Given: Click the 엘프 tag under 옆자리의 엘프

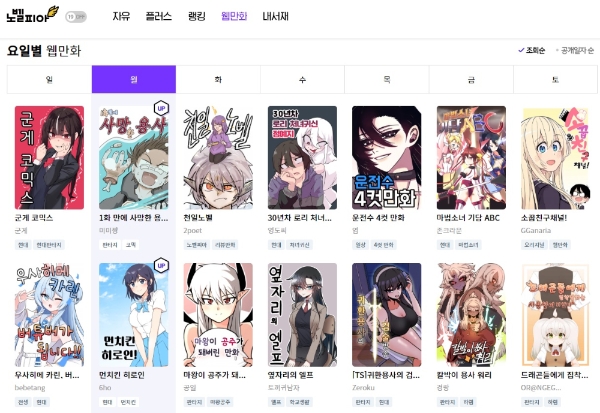Looking at the screenshot, I should [276, 402].
